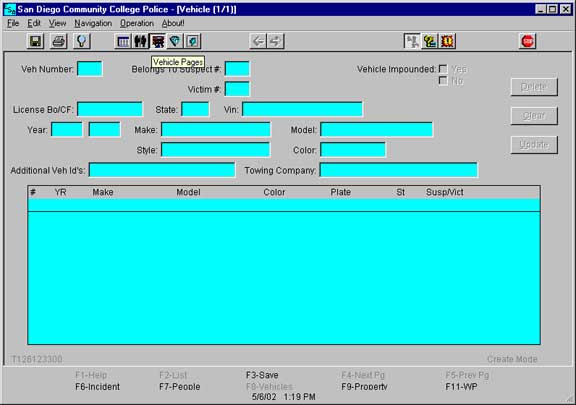This screenshot has height=405, width=576.
Task: Open the Operation menu
Action: 137,24
